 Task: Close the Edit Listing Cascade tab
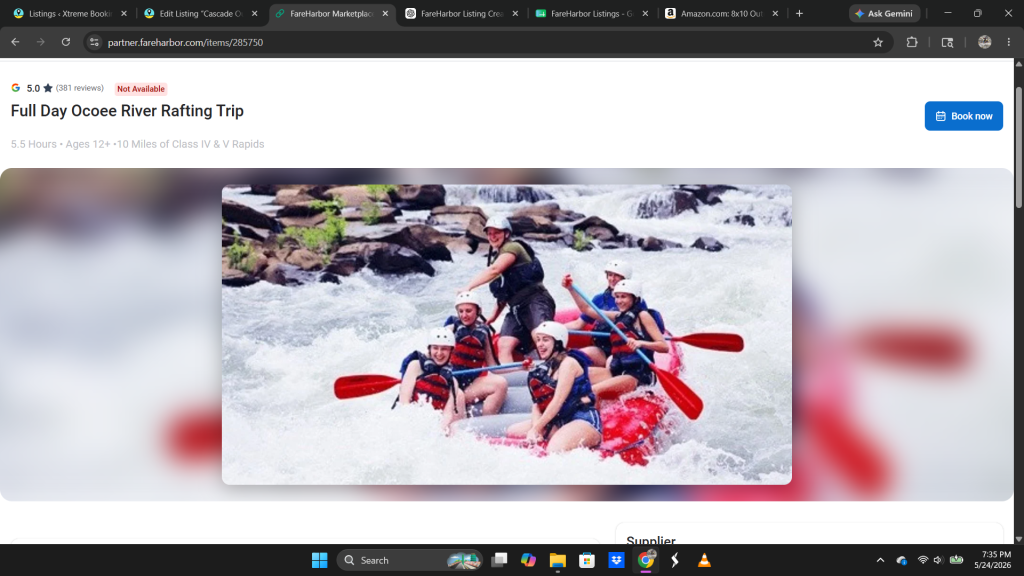[255, 14]
